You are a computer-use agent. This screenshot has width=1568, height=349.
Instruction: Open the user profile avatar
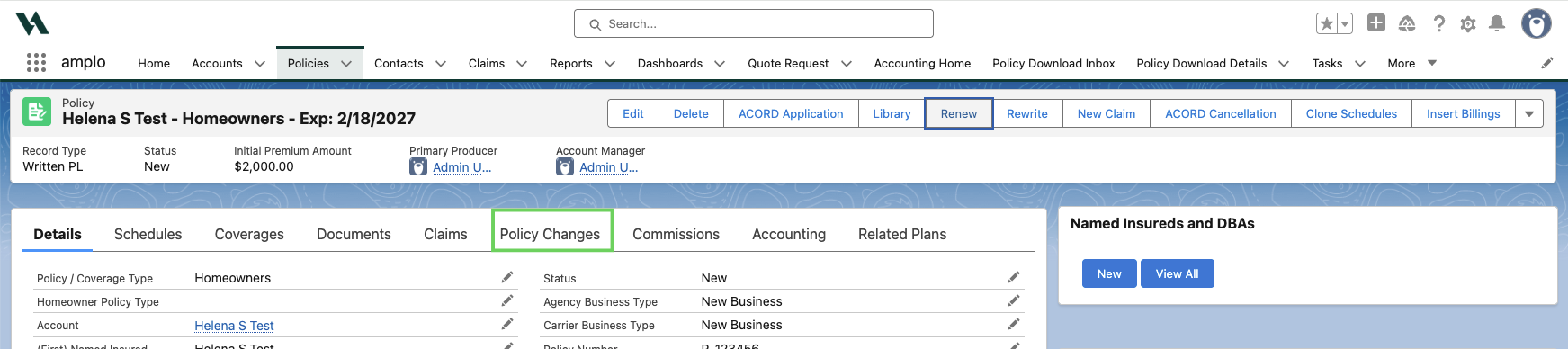1537,24
